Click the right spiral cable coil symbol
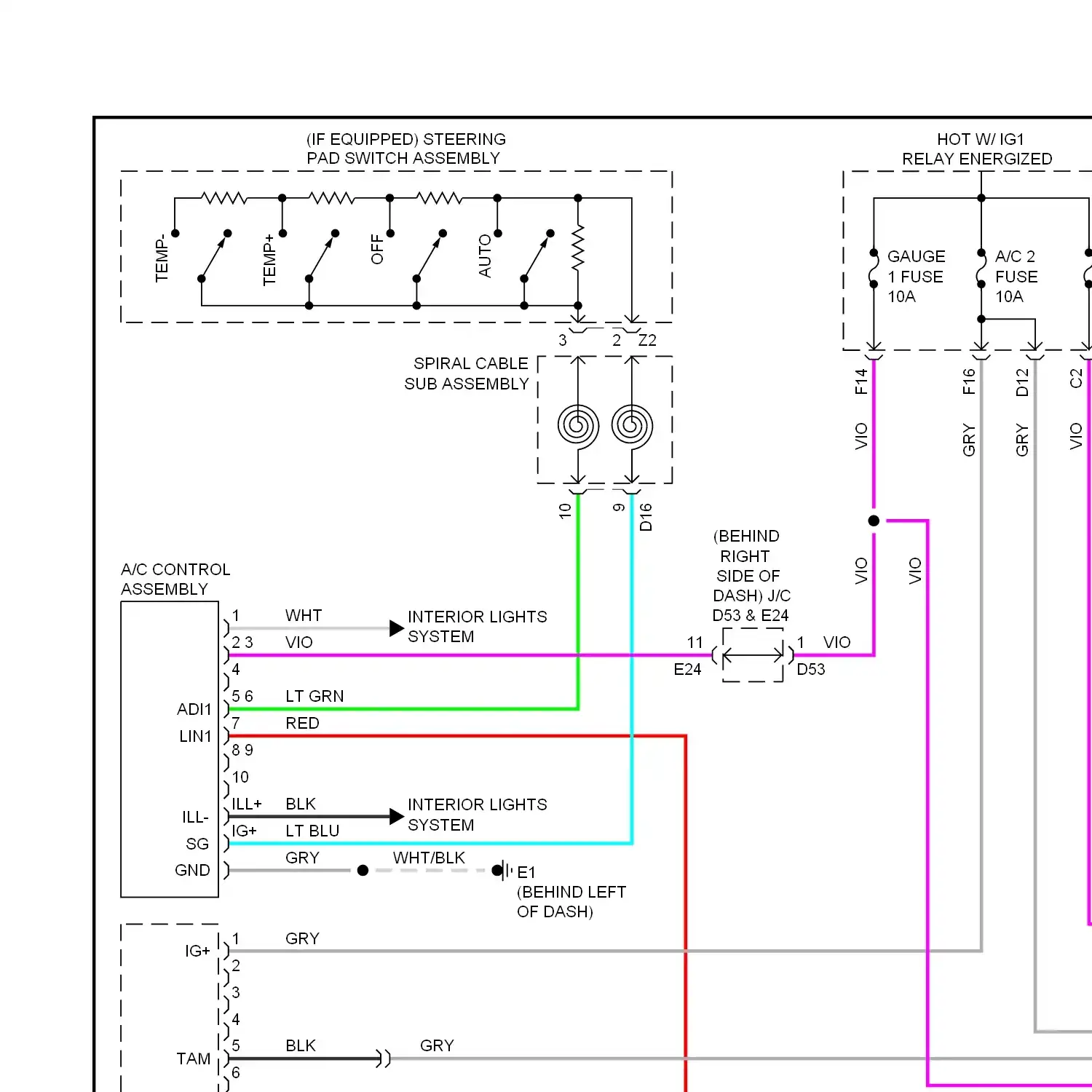 point(632,426)
